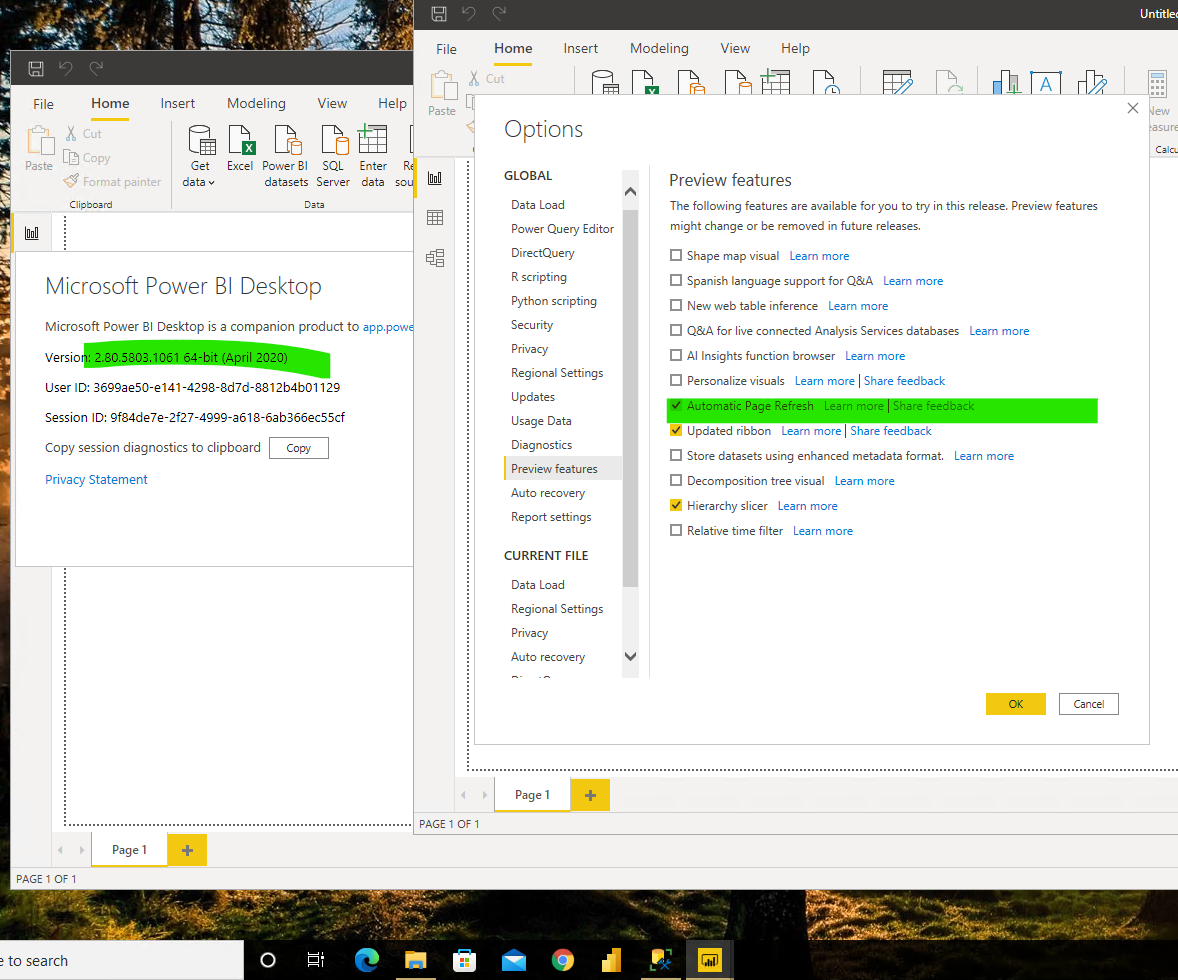Open Microsoft Edge from taskbar
1178x980 pixels.
coord(367,960)
